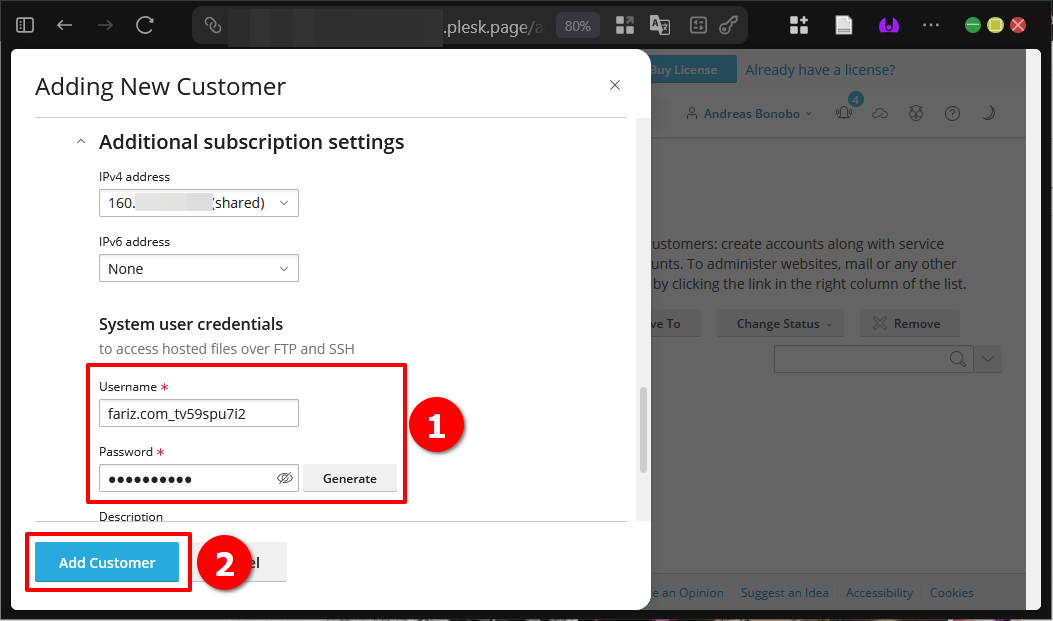Open the notifications bell icon
This screenshot has width=1053, height=621.
coord(844,114)
